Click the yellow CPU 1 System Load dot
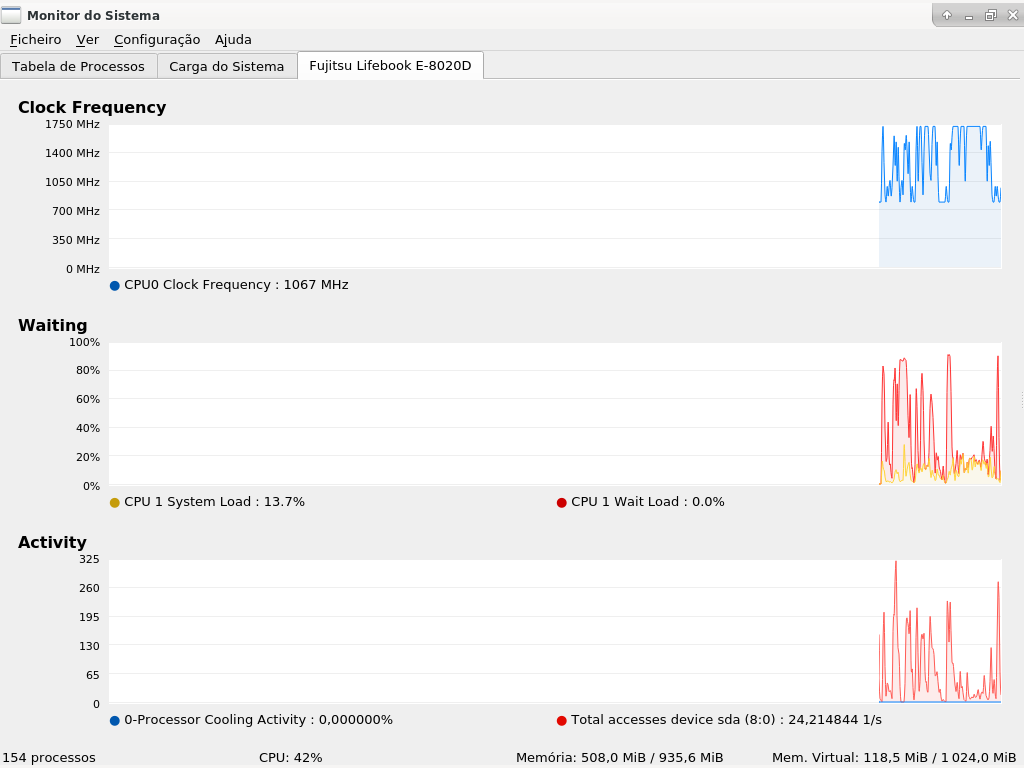1024x768 pixels. pos(115,503)
